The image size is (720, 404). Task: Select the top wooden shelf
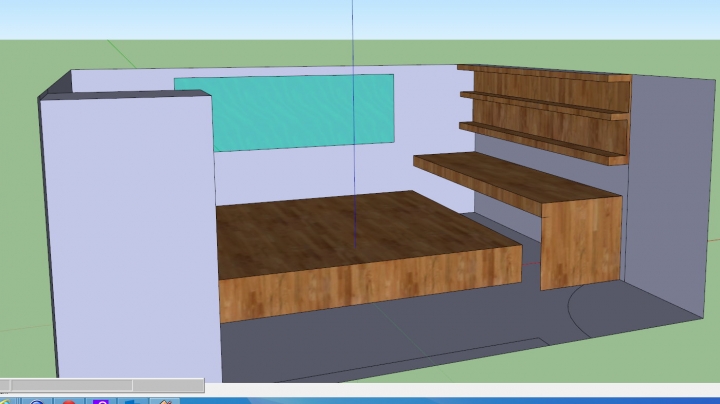point(544,73)
